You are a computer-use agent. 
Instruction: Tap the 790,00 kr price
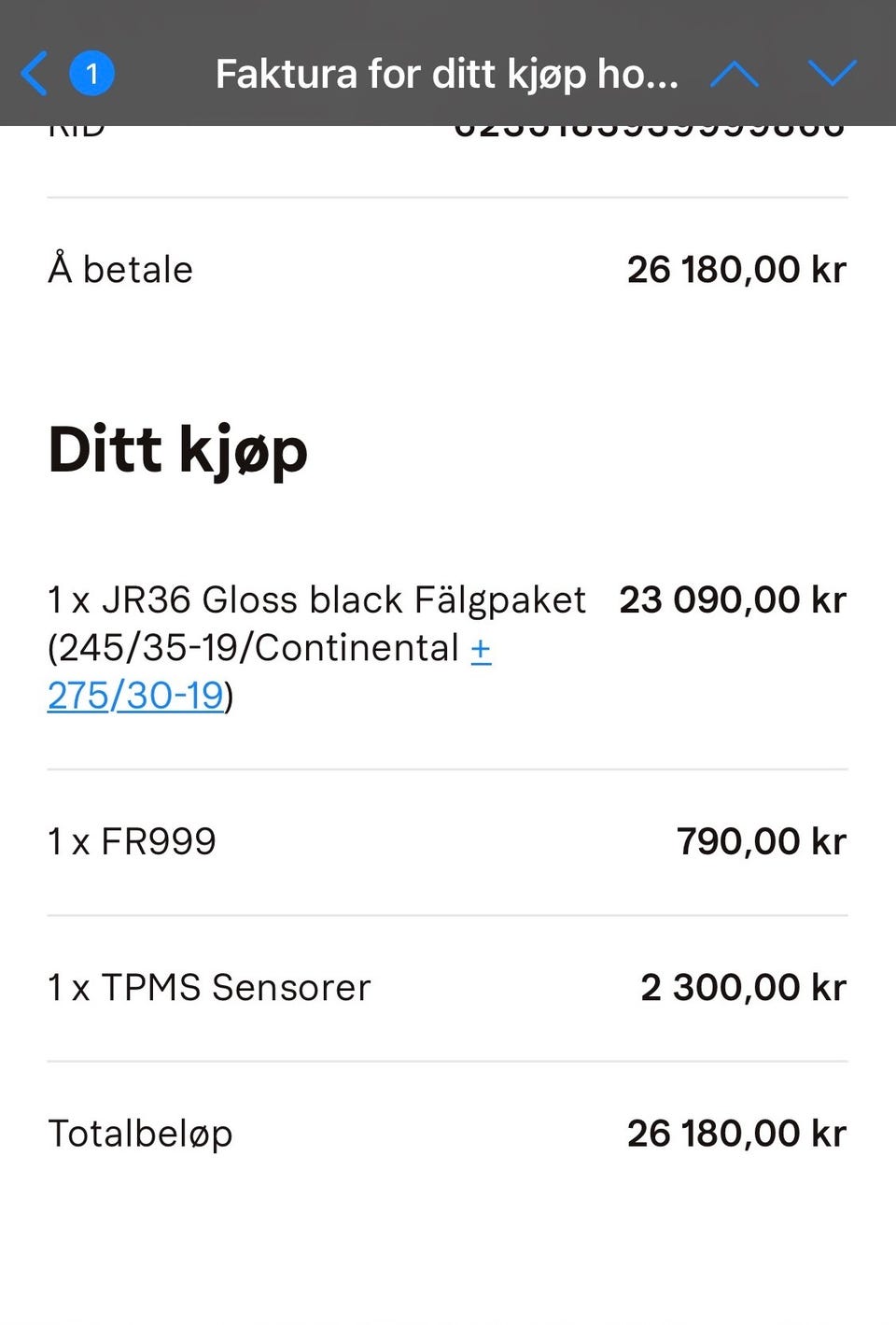coord(761,841)
